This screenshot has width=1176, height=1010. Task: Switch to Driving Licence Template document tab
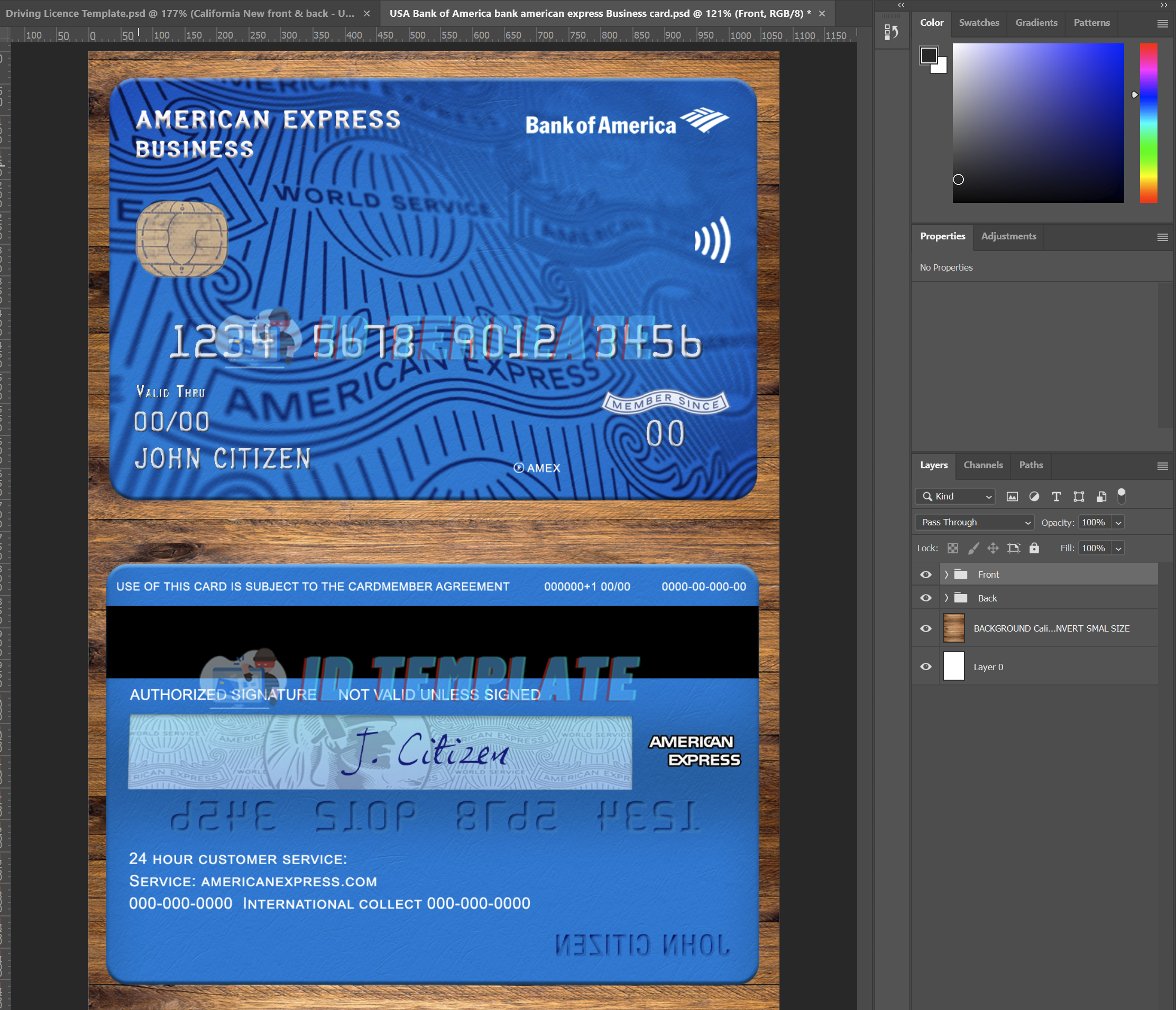(x=180, y=13)
